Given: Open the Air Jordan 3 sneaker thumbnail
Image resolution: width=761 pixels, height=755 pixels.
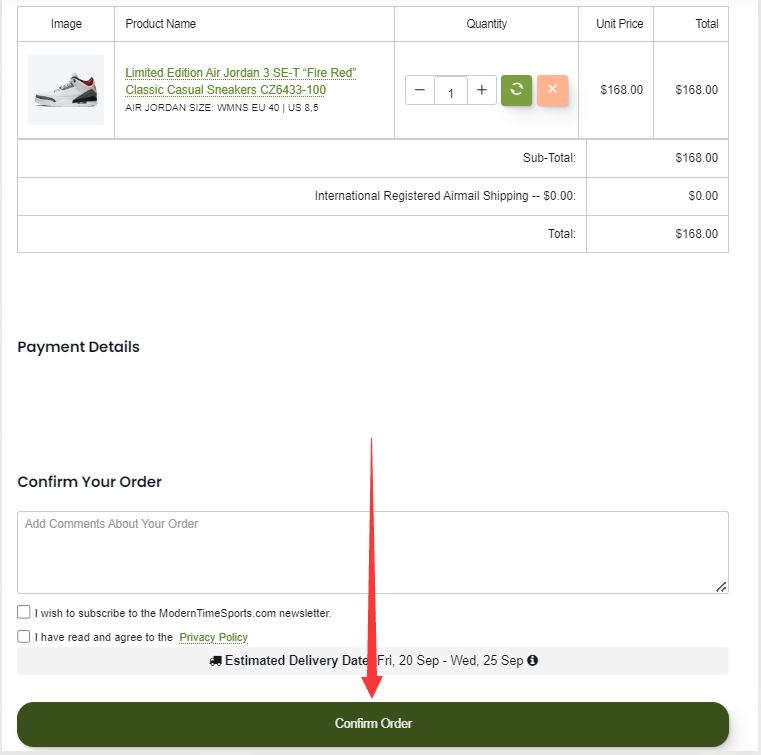Looking at the screenshot, I should click(x=66, y=90).
